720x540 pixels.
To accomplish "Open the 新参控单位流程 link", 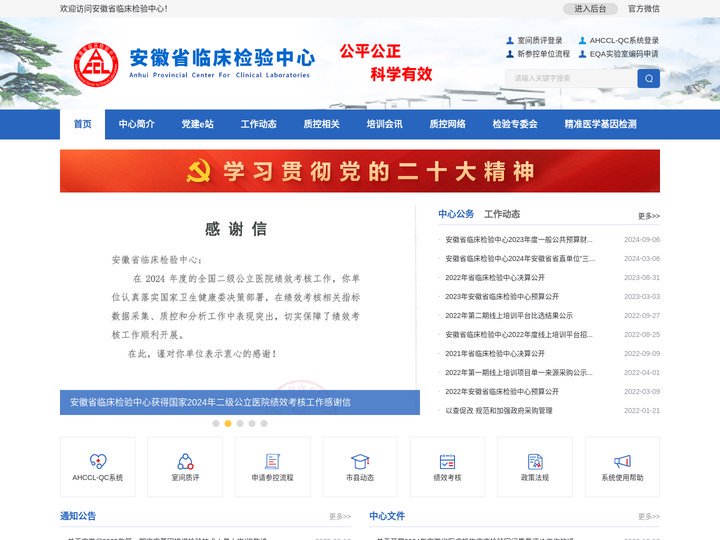I will [543, 54].
